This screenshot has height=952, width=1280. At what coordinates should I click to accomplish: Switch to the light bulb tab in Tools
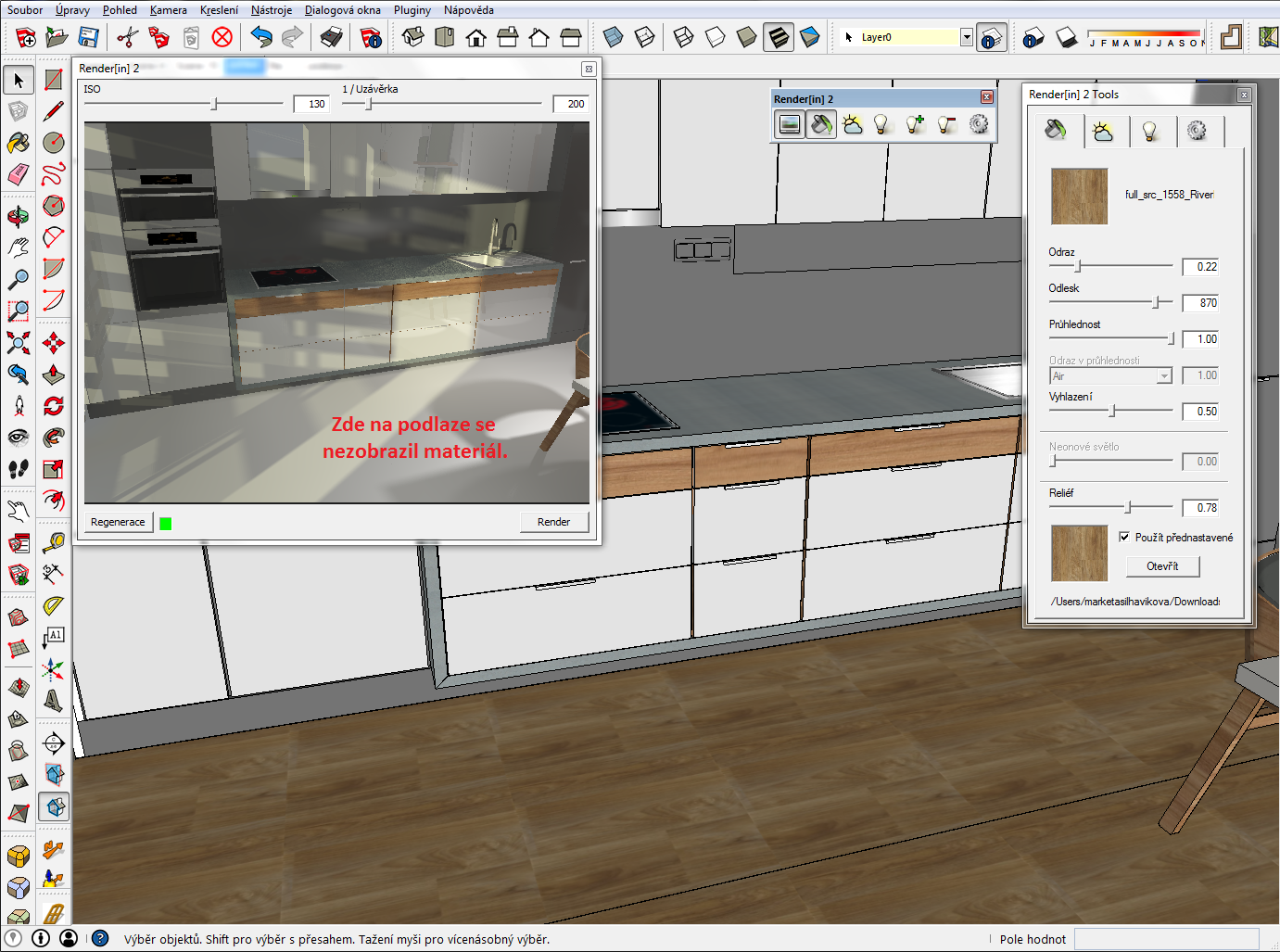pyautogui.click(x=1150, y=132)
